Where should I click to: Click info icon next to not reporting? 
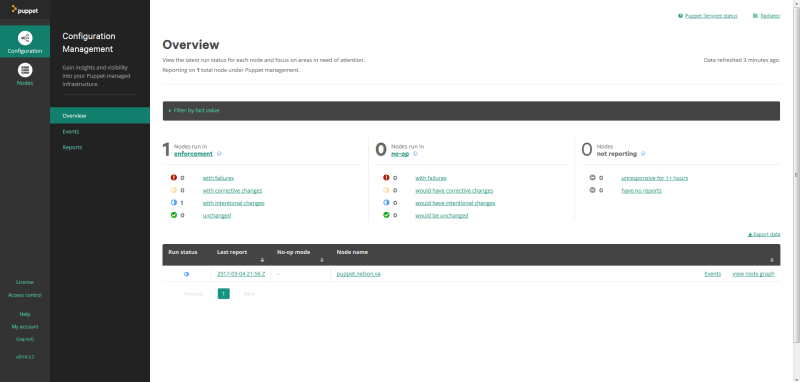tap(643, 154)
